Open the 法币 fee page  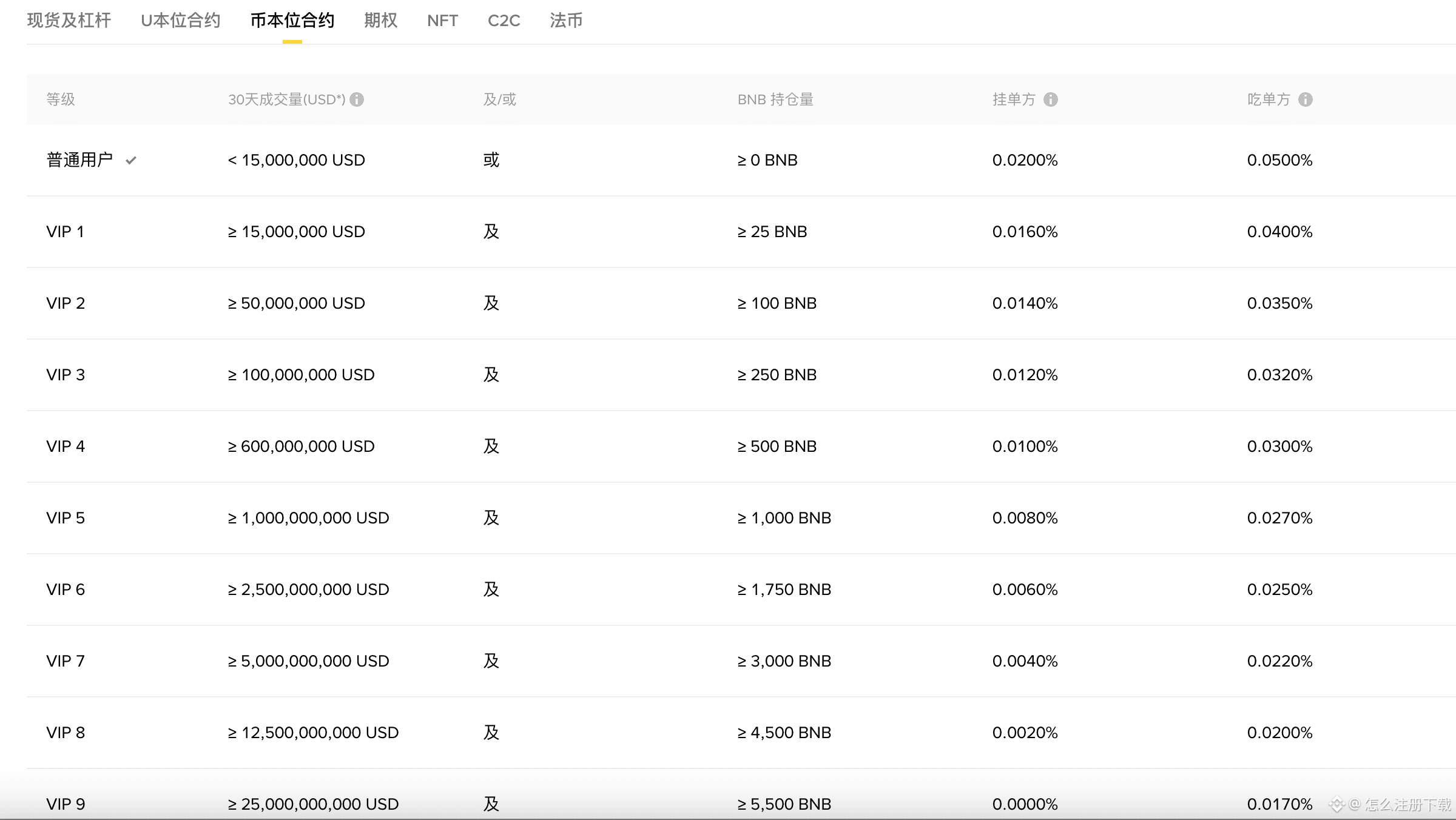565,20
